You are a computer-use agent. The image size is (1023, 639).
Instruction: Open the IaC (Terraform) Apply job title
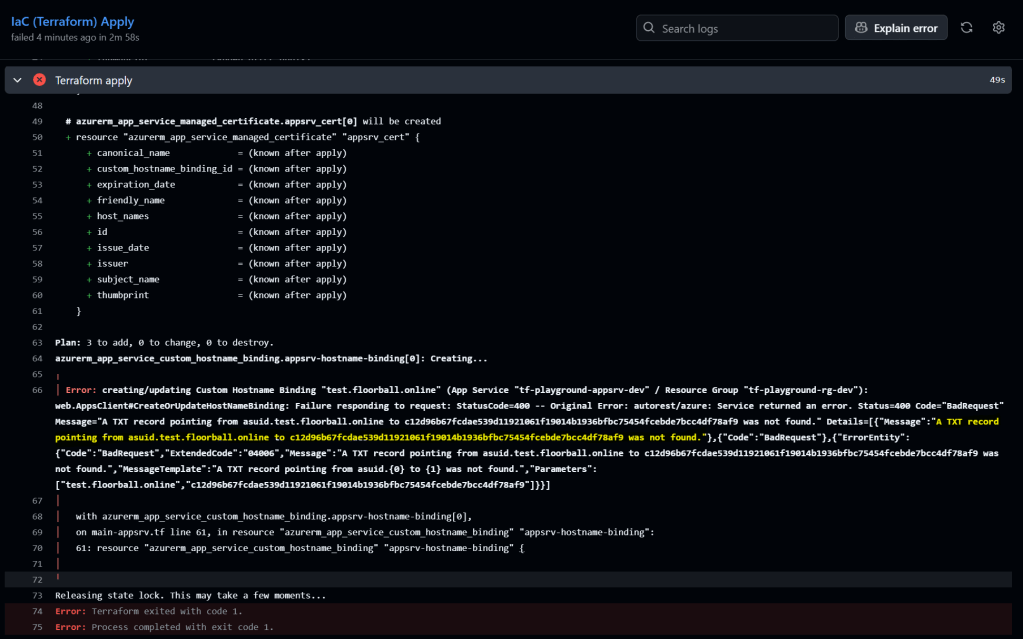tap(72, 21)
